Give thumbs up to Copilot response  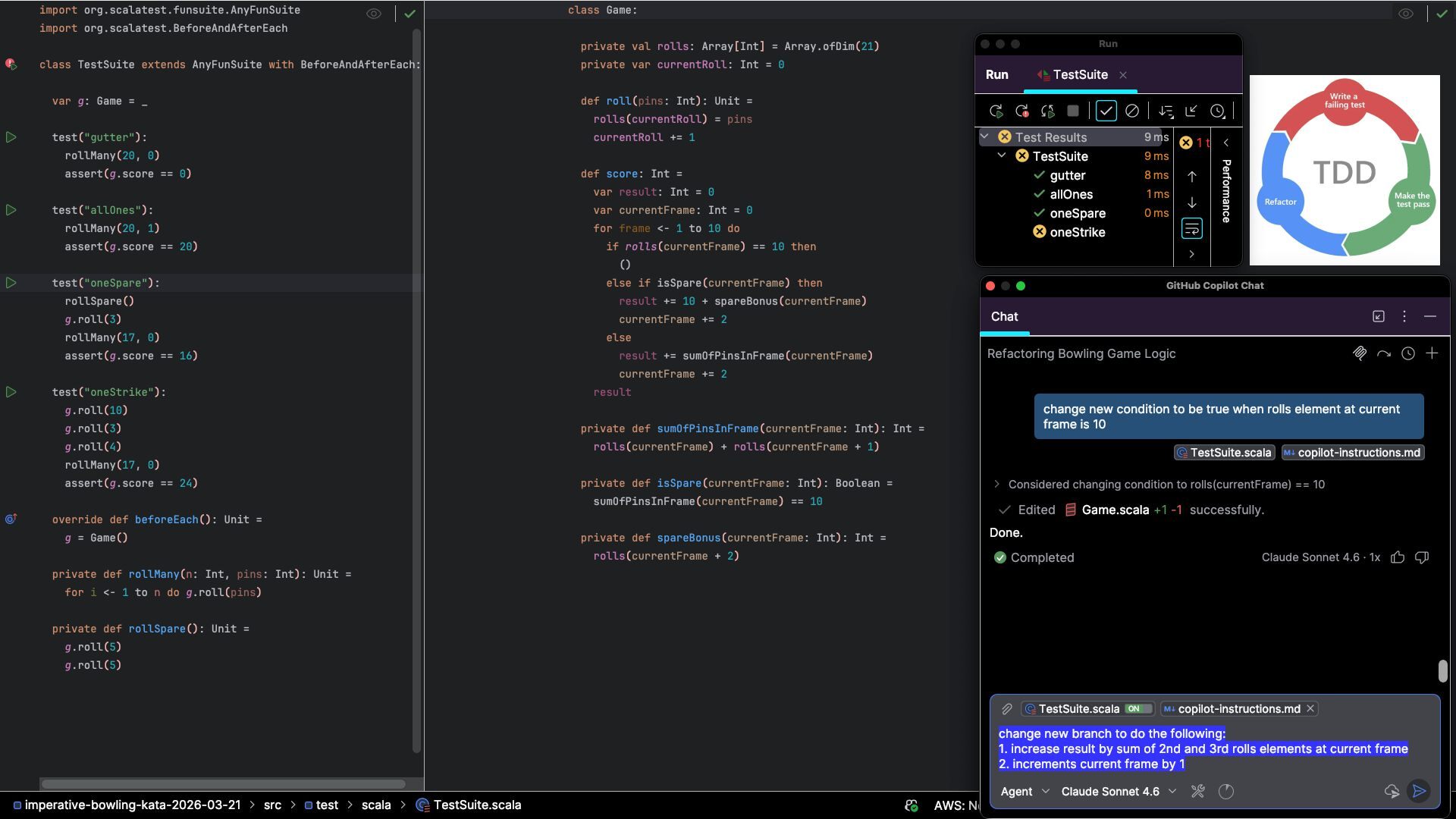tap(1398, 557)
